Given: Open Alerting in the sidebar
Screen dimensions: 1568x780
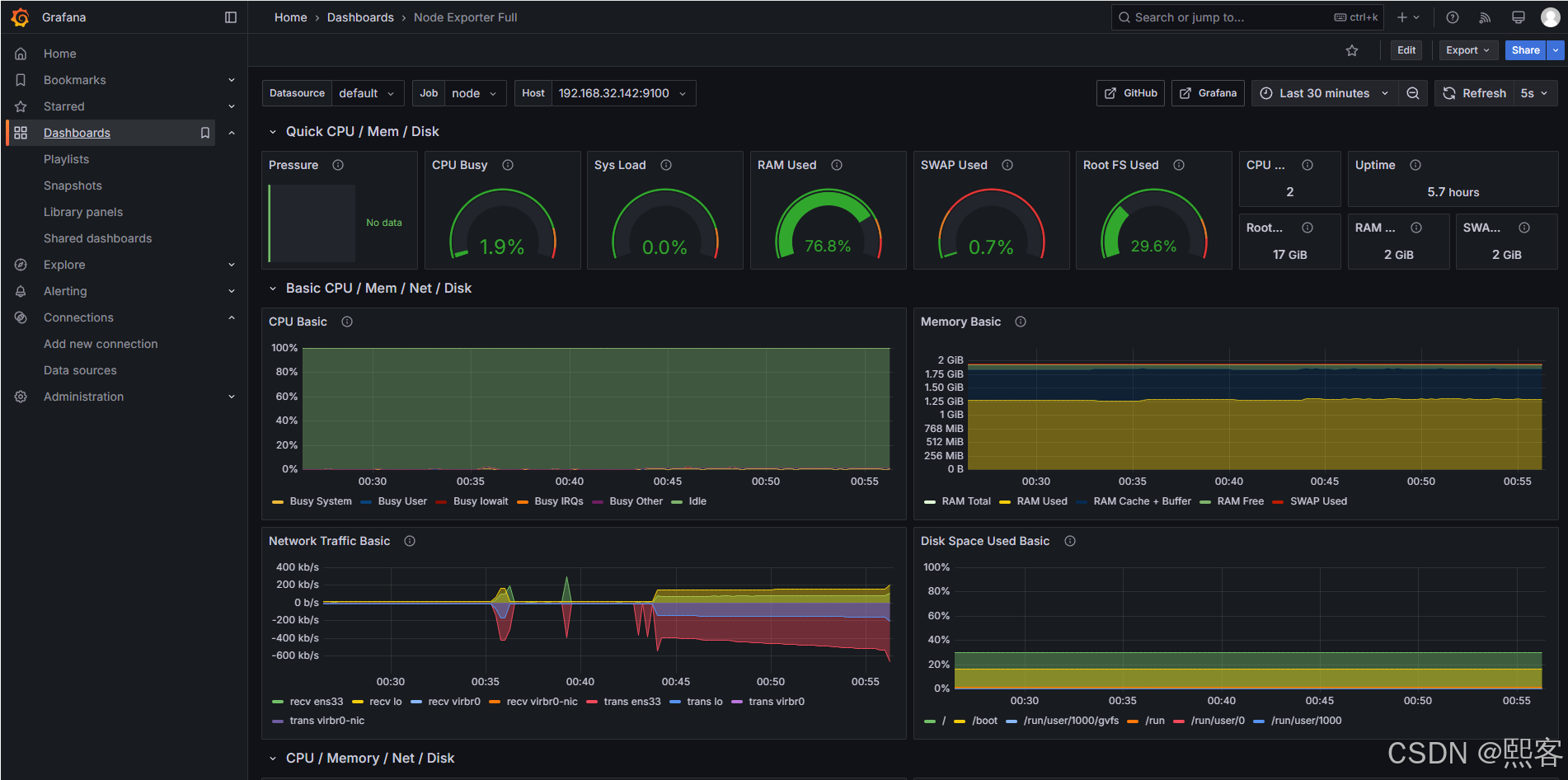Looking at the screenshot, I should click(65, 291).
